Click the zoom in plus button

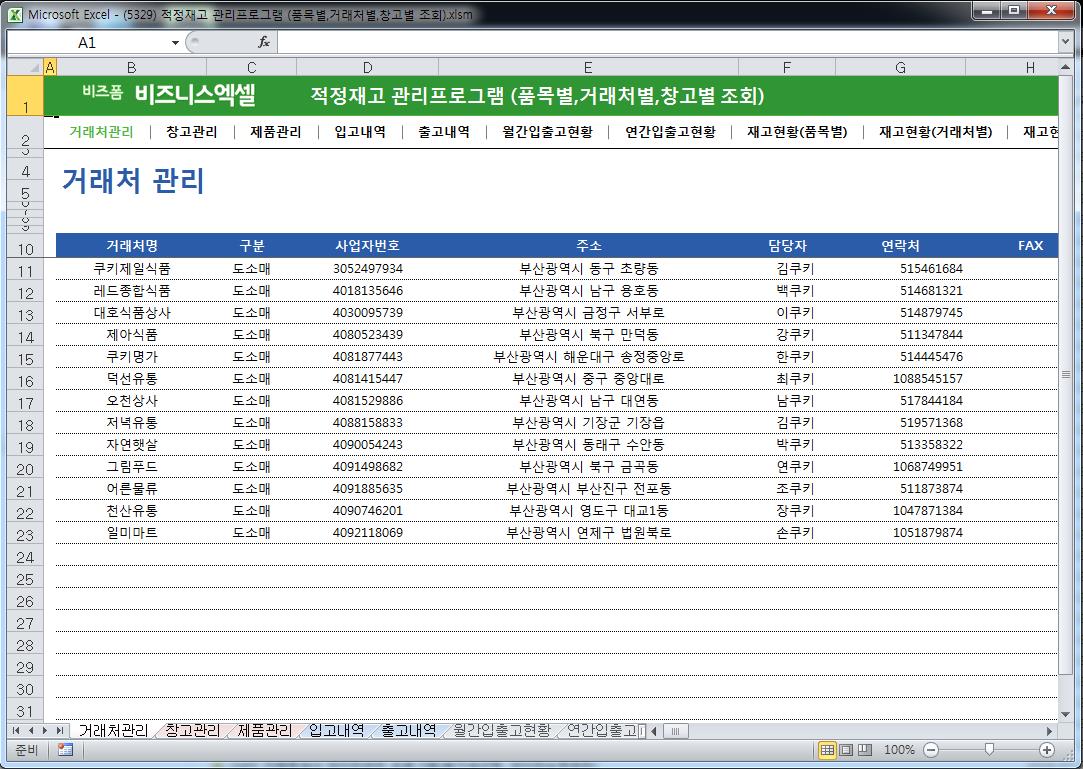point(1047,750)
